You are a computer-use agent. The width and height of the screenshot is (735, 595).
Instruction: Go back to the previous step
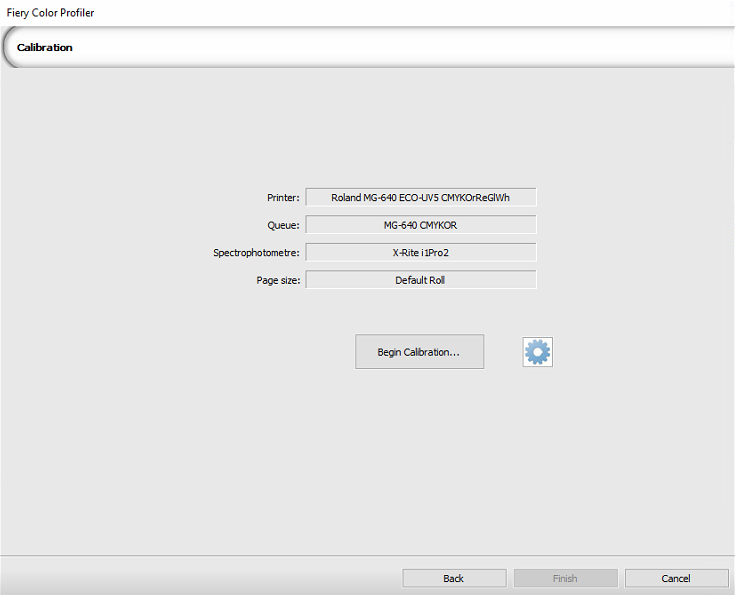tap(454, 578)
